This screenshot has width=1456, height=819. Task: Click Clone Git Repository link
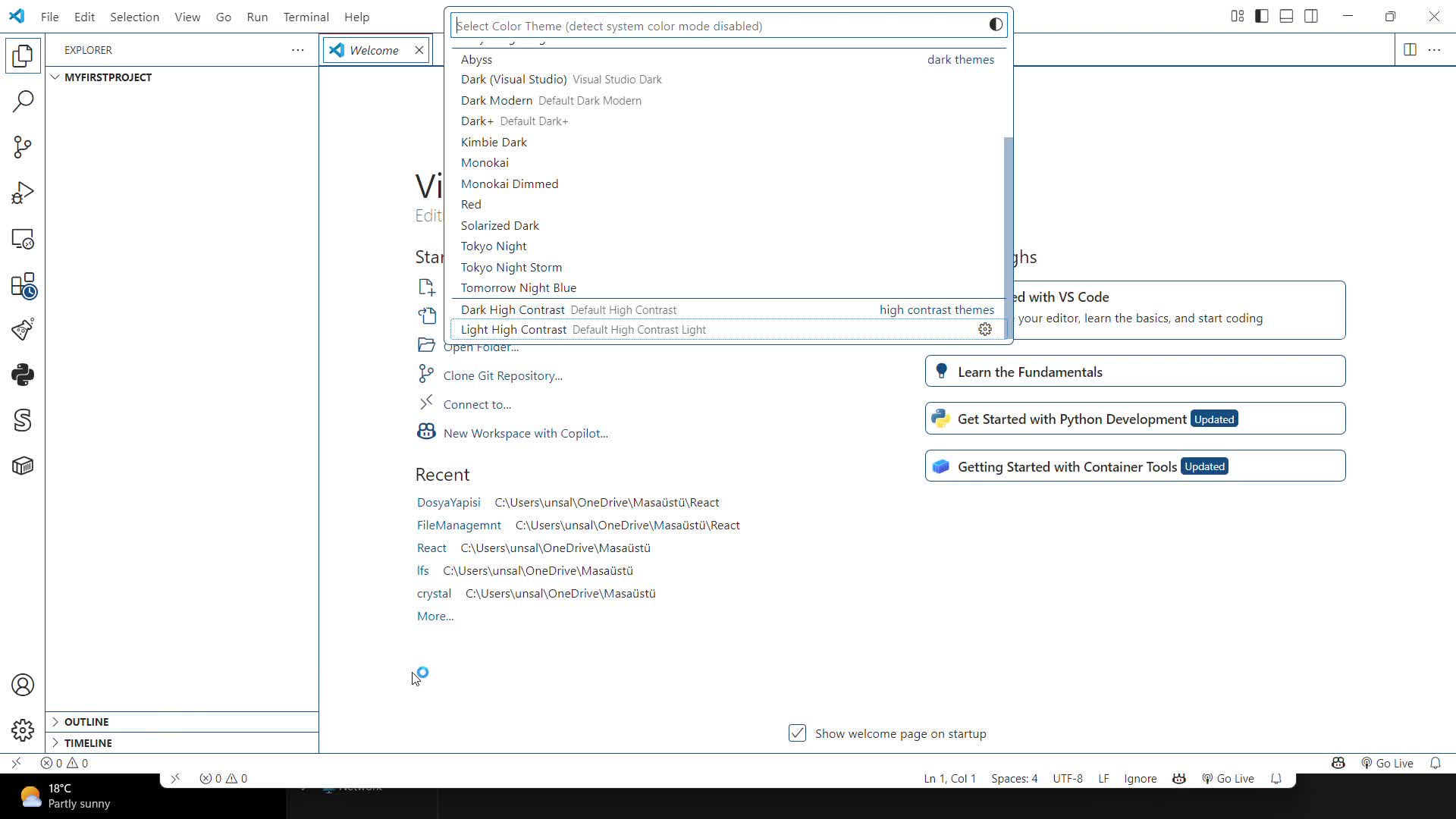[503, 375]
